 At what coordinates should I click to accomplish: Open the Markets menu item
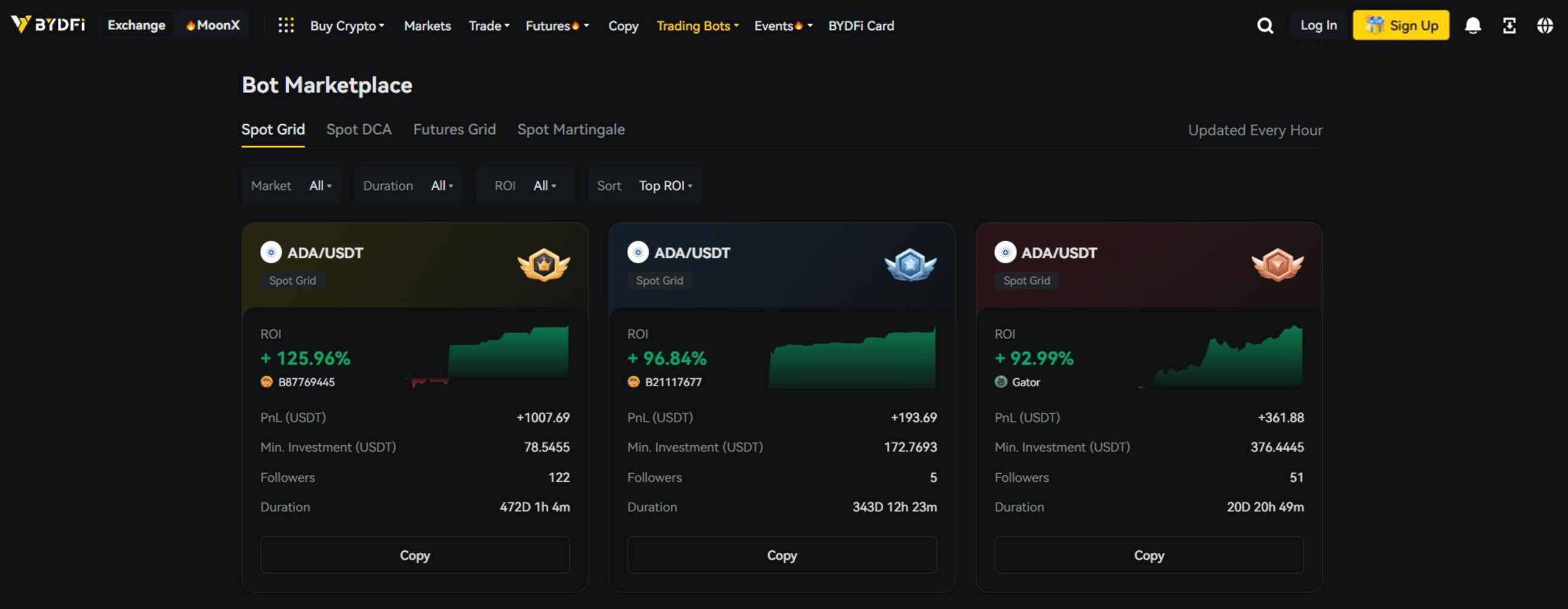click(x=427, y=26)
